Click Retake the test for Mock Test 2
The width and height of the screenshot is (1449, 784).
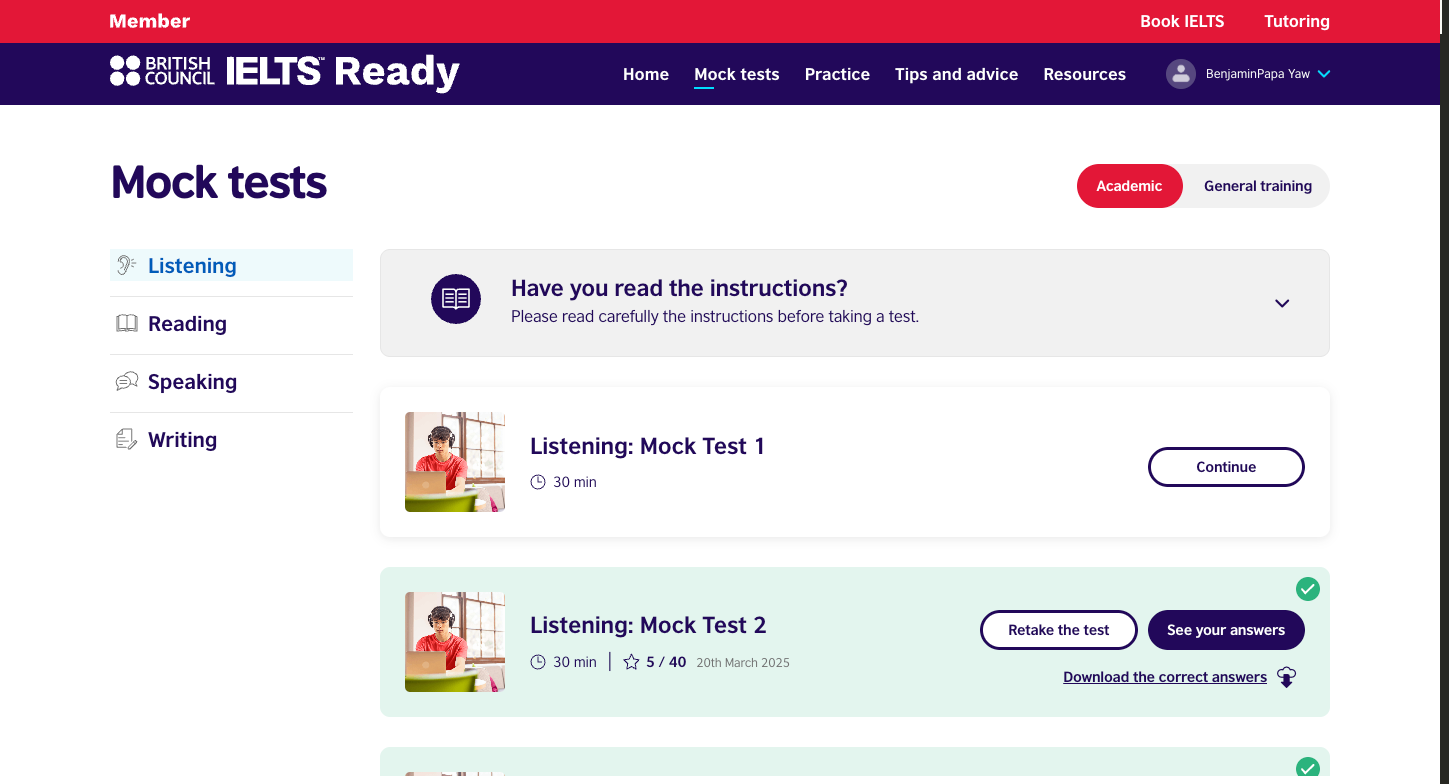tap(1059, 630)
